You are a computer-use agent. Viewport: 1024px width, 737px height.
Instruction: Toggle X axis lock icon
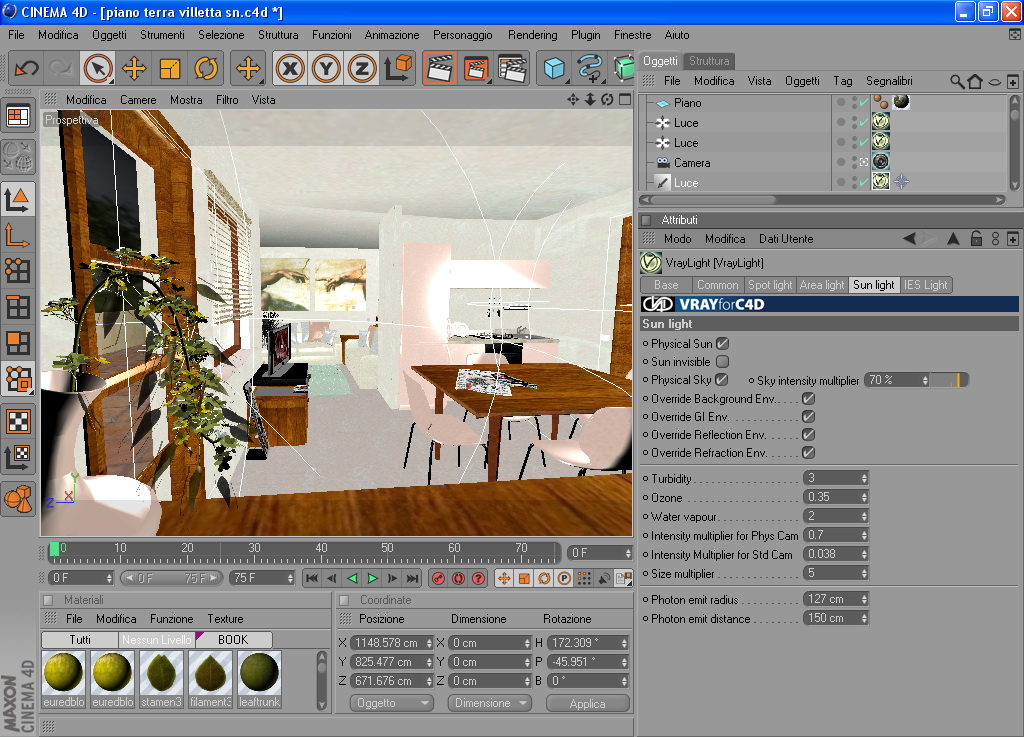[x=290, y=68]
